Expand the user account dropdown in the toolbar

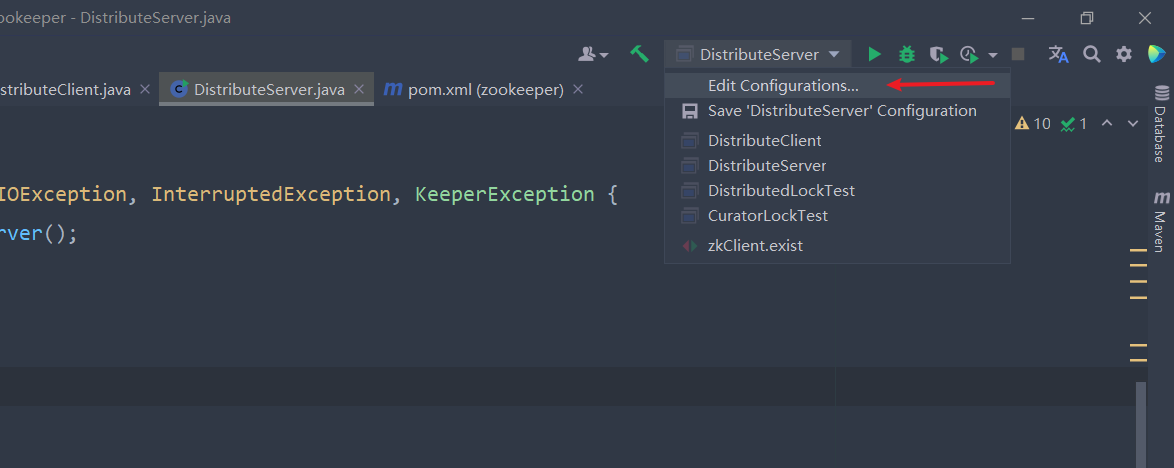[593, 55]
